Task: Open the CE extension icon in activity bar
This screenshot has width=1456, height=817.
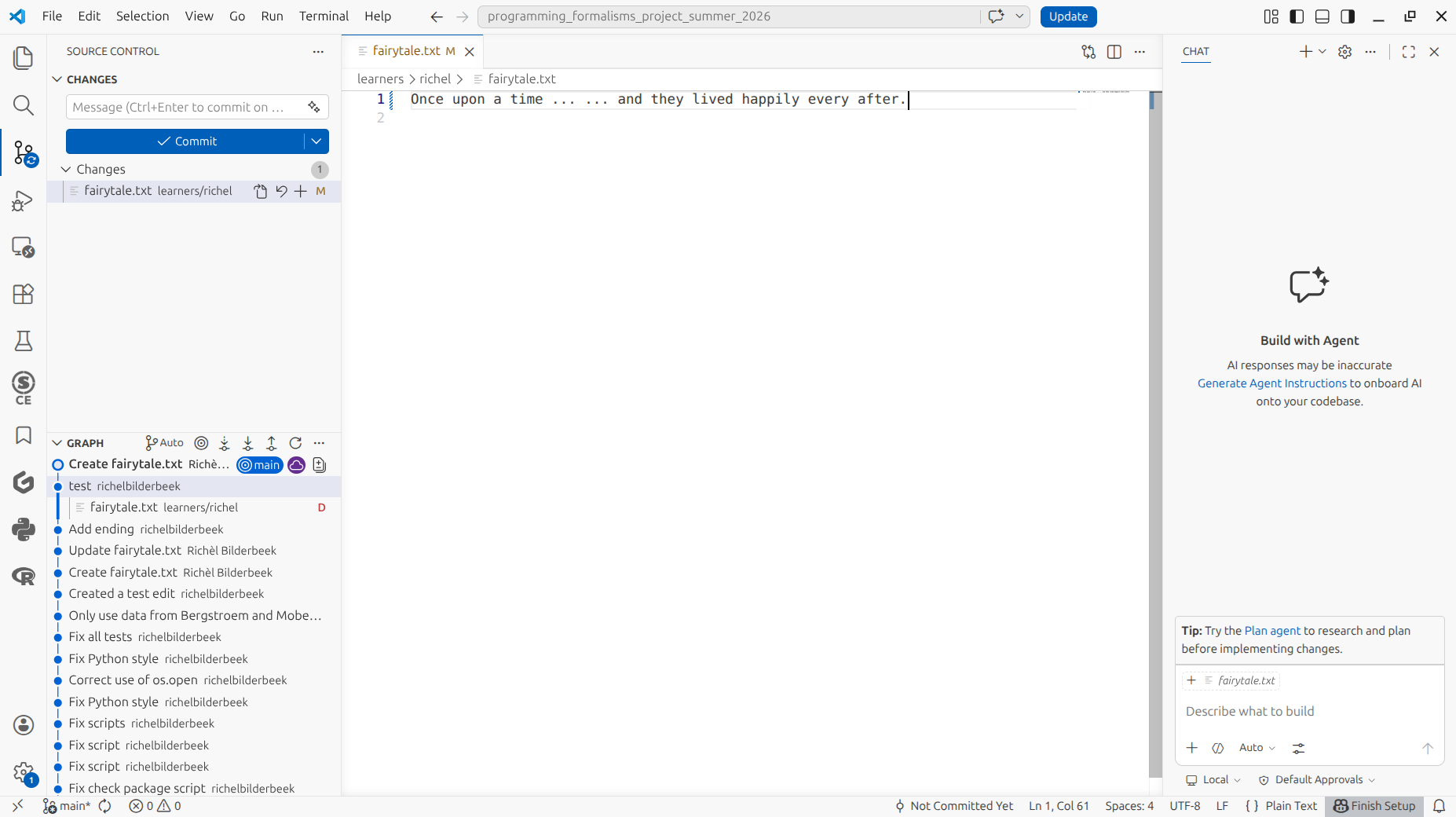Action: point(24,388)
